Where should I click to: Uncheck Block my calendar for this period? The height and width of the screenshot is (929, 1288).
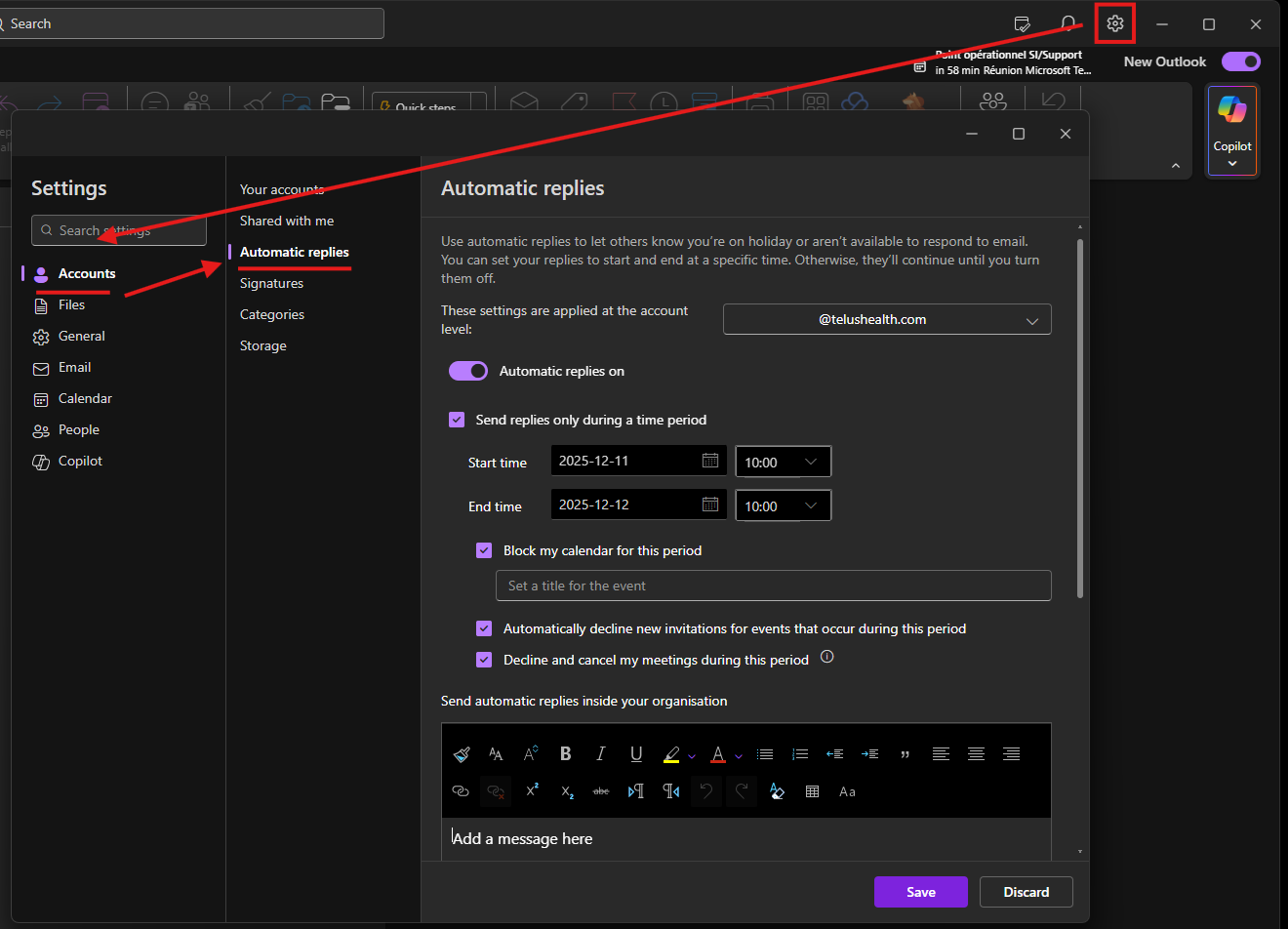pyautogui.click(x=484, y=550)
